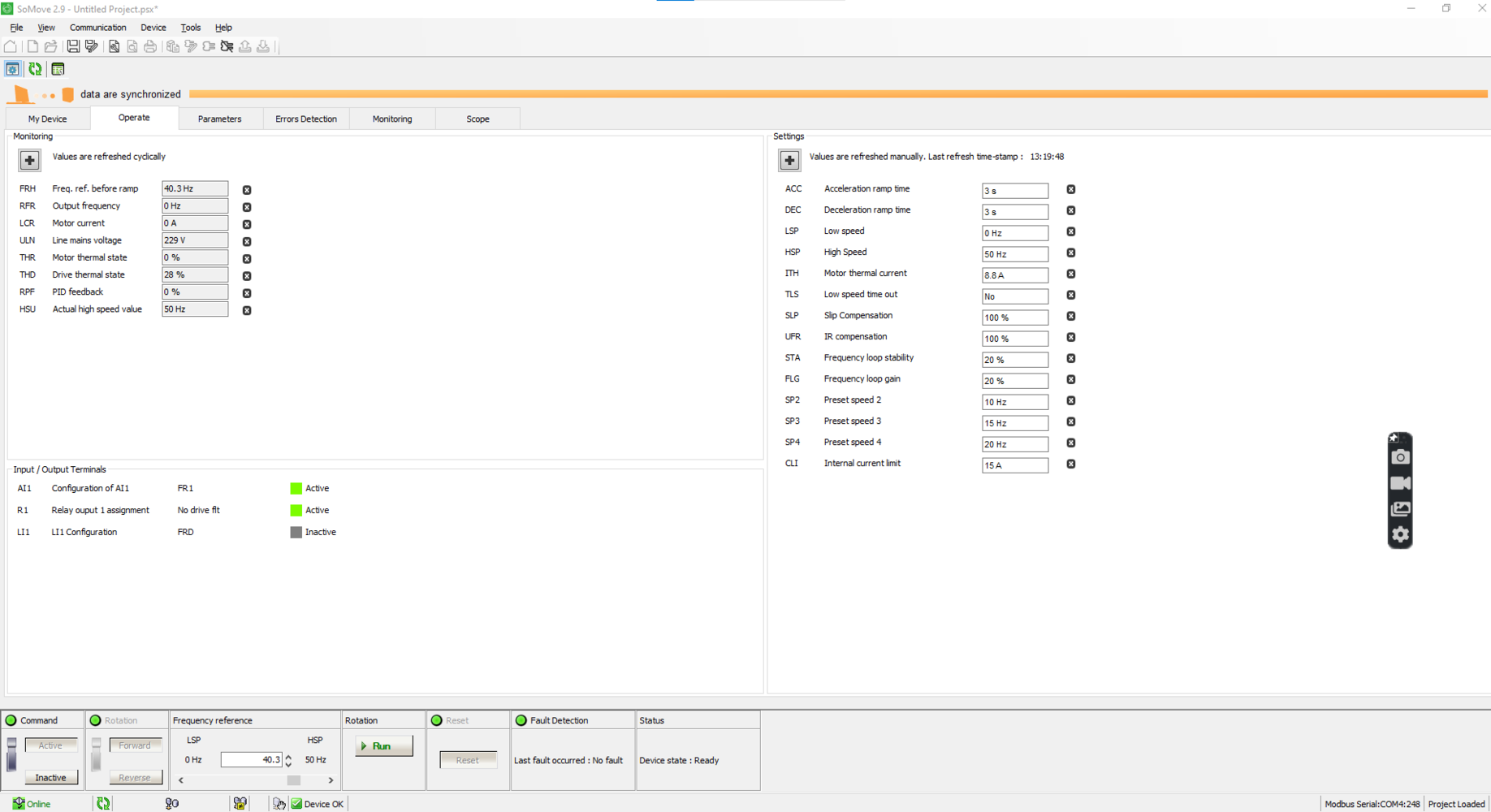The image size is (1491, 812).
Task: Click the Device OK status checkbox
Action: pyautogui.click(x=297, y=804)
